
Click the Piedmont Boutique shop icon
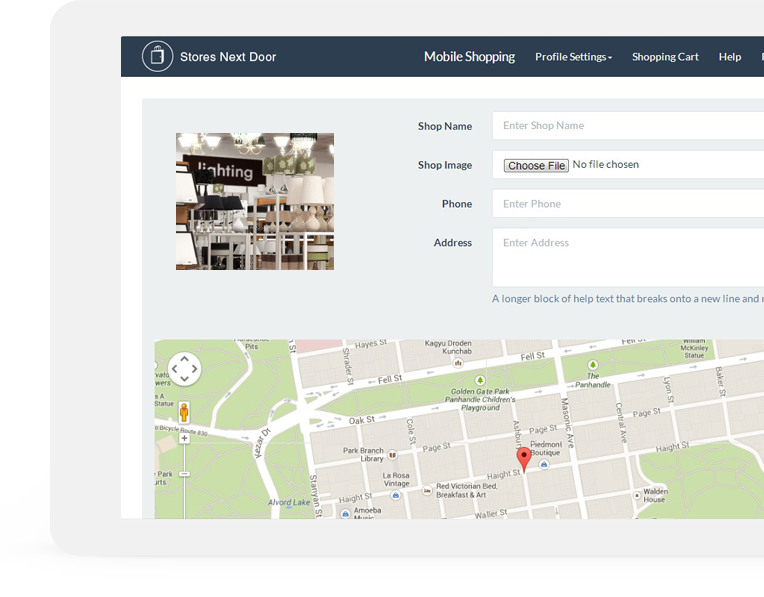[544, 464]
